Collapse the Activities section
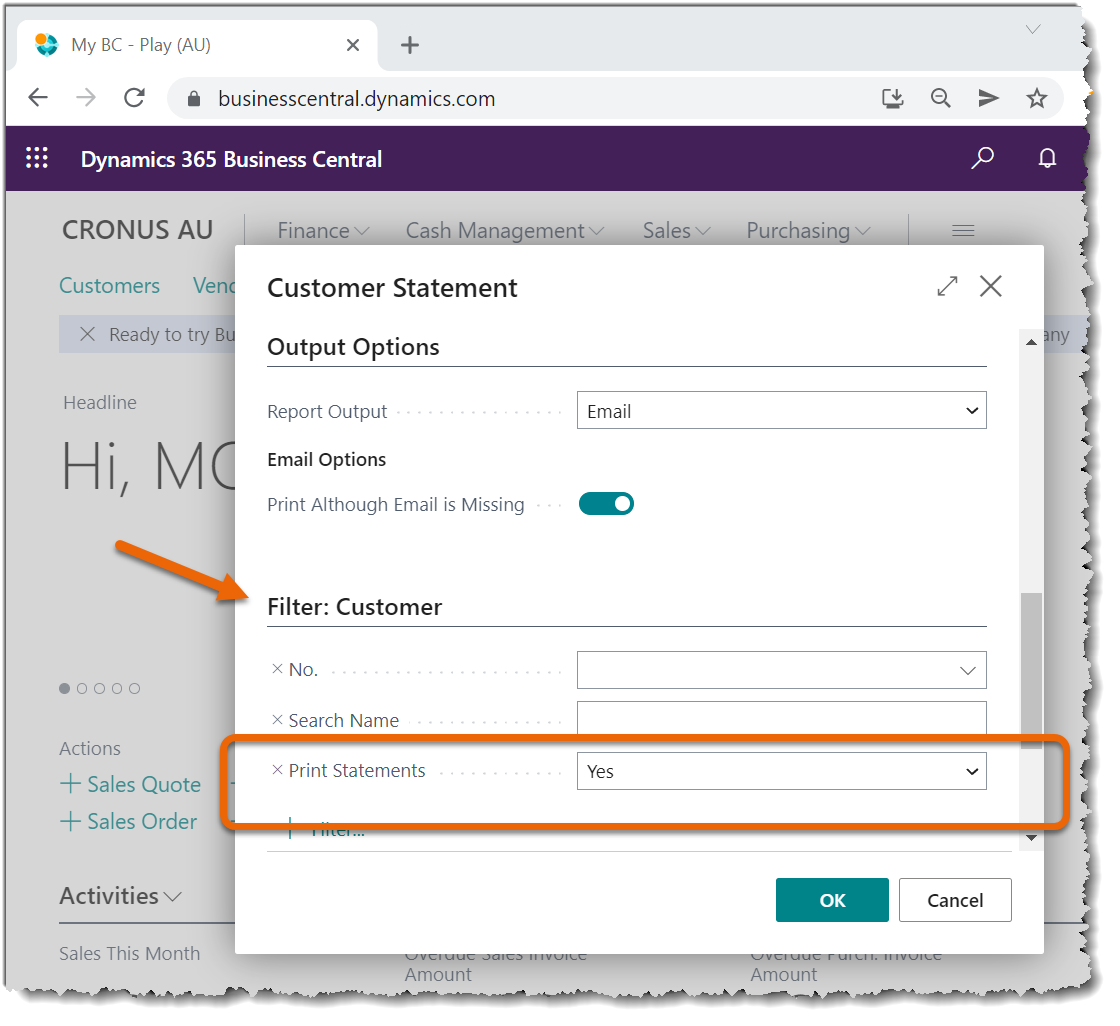1120x1026 pixels. tap(121, 895)
